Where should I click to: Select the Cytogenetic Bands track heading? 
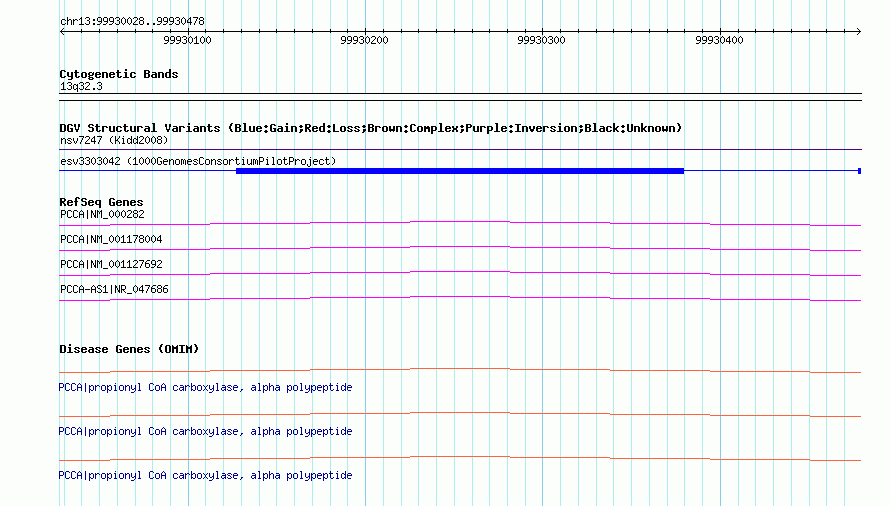[x=119, y=74]
